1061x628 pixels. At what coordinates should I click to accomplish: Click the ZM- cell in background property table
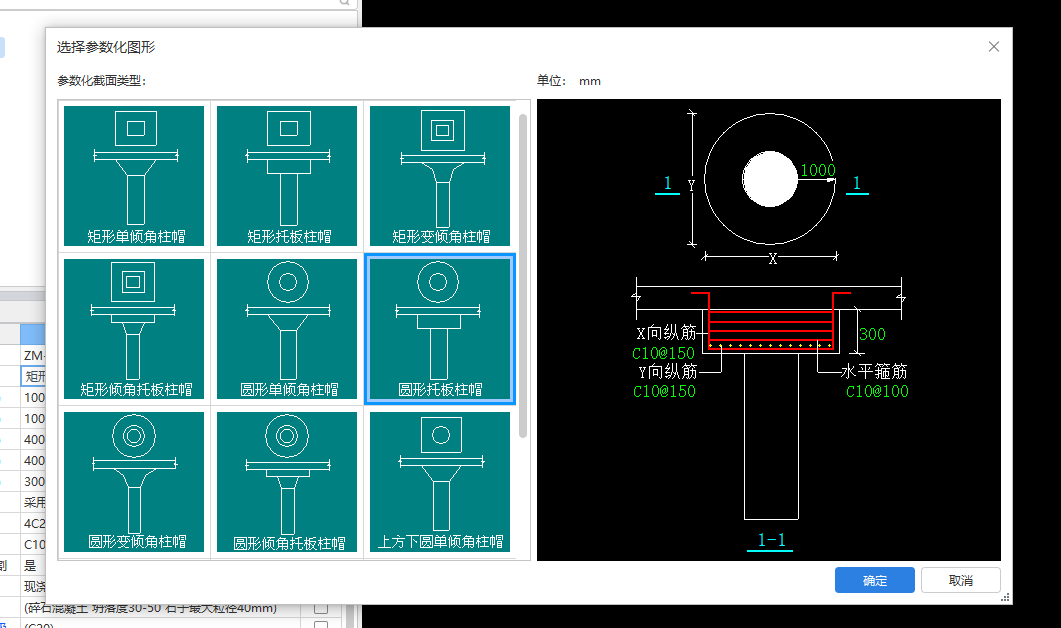point(34,355)
